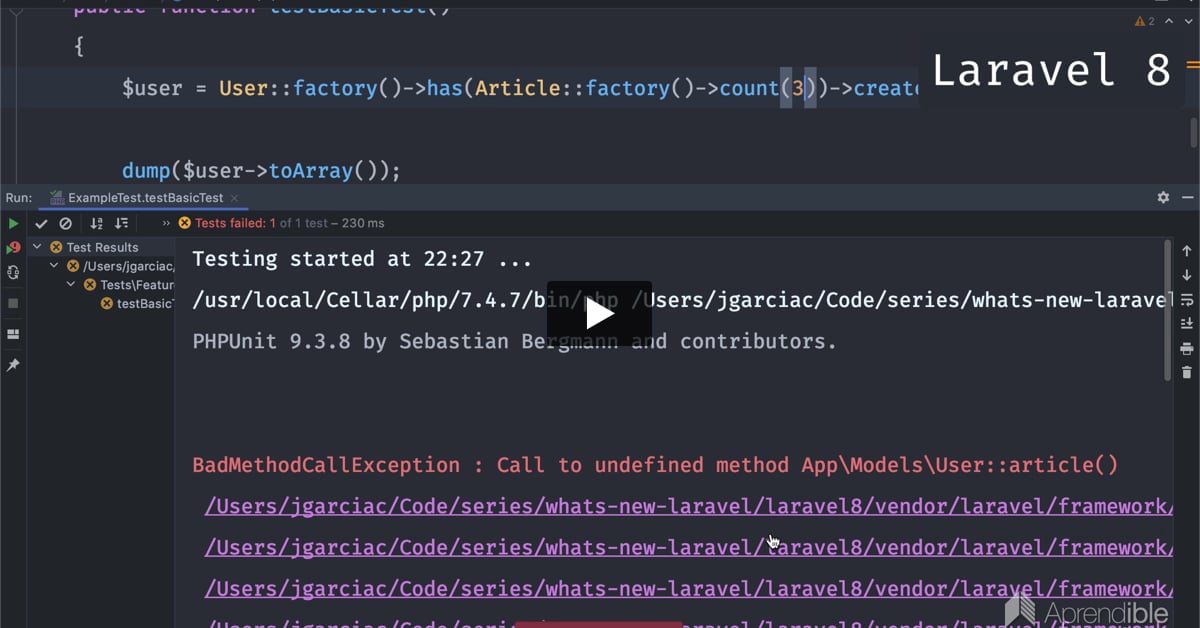The image size is (1200, 628).
Task: Click the gray Stop square icon
Action: coord(14,303)
